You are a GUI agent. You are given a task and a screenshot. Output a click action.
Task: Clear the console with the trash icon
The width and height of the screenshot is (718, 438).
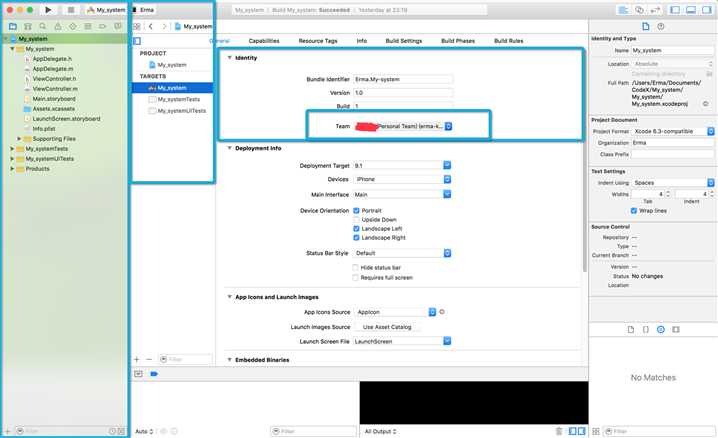click(x=559, y=431)
